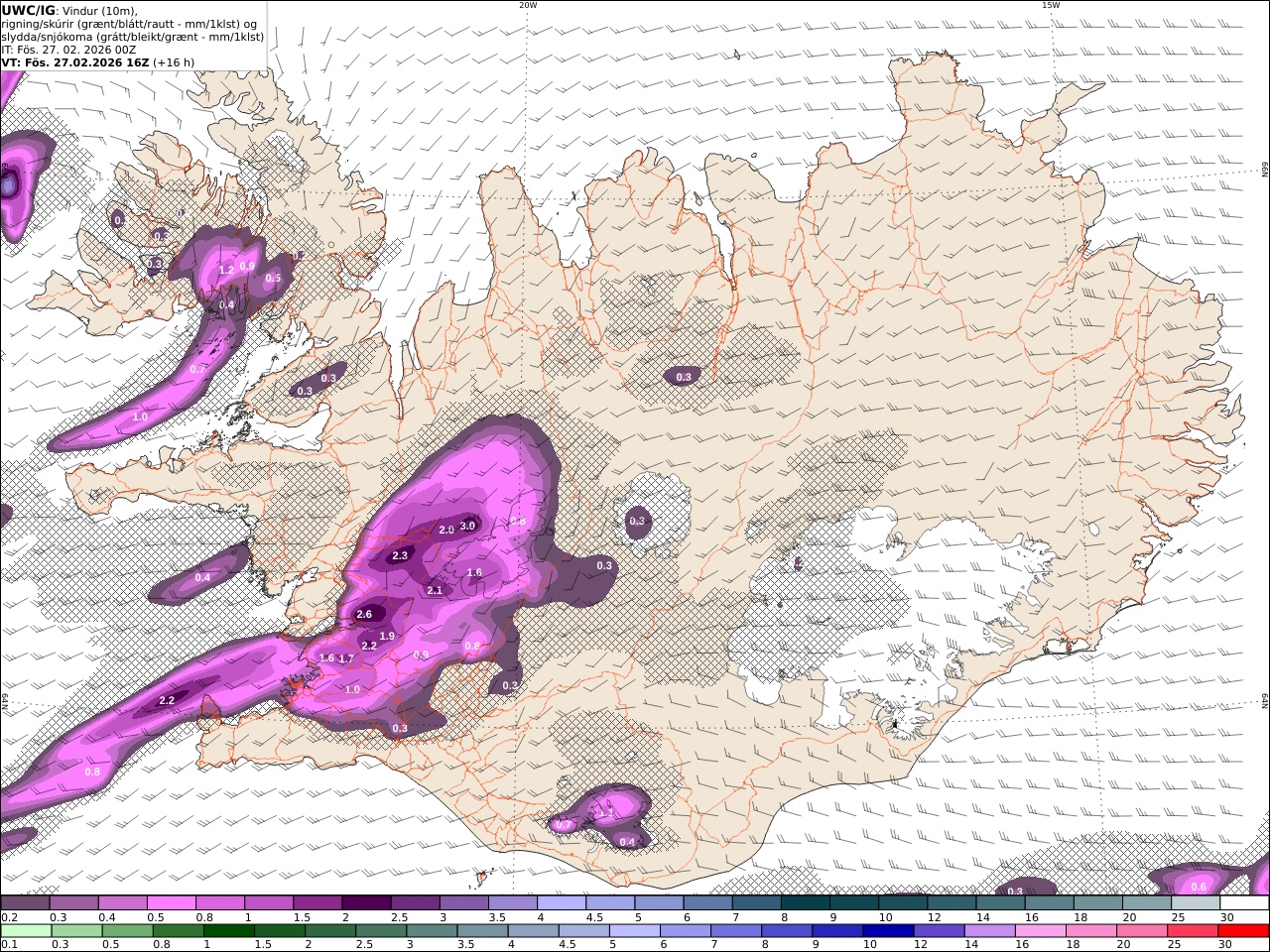This screenshot has height=952, width=1270.
Task: Click the 0.2 label on upper scale
Action: click(x=10, y=918)
